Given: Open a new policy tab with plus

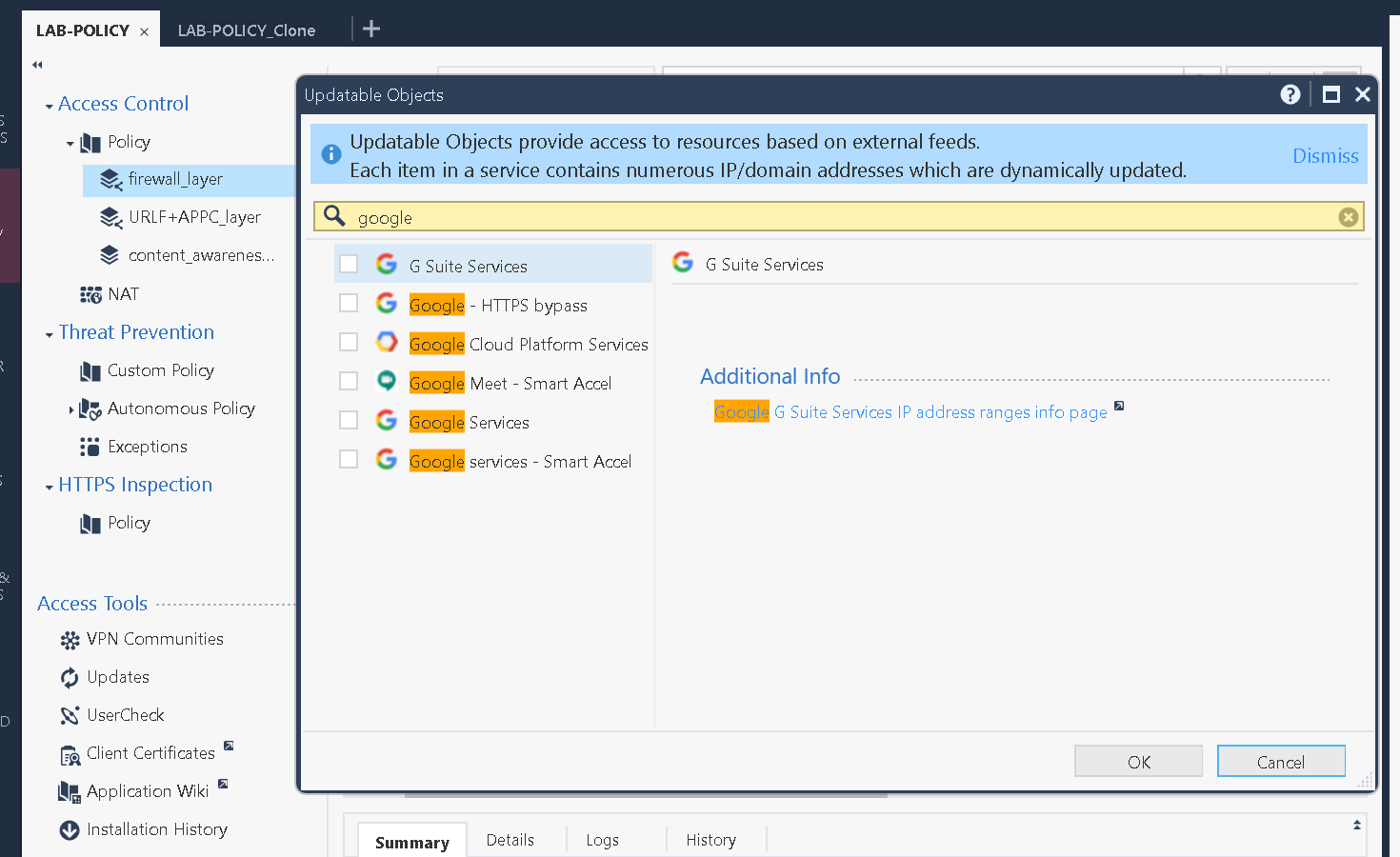Looking at the screenshot, I should pyautogui.click(x=371, y=29).
